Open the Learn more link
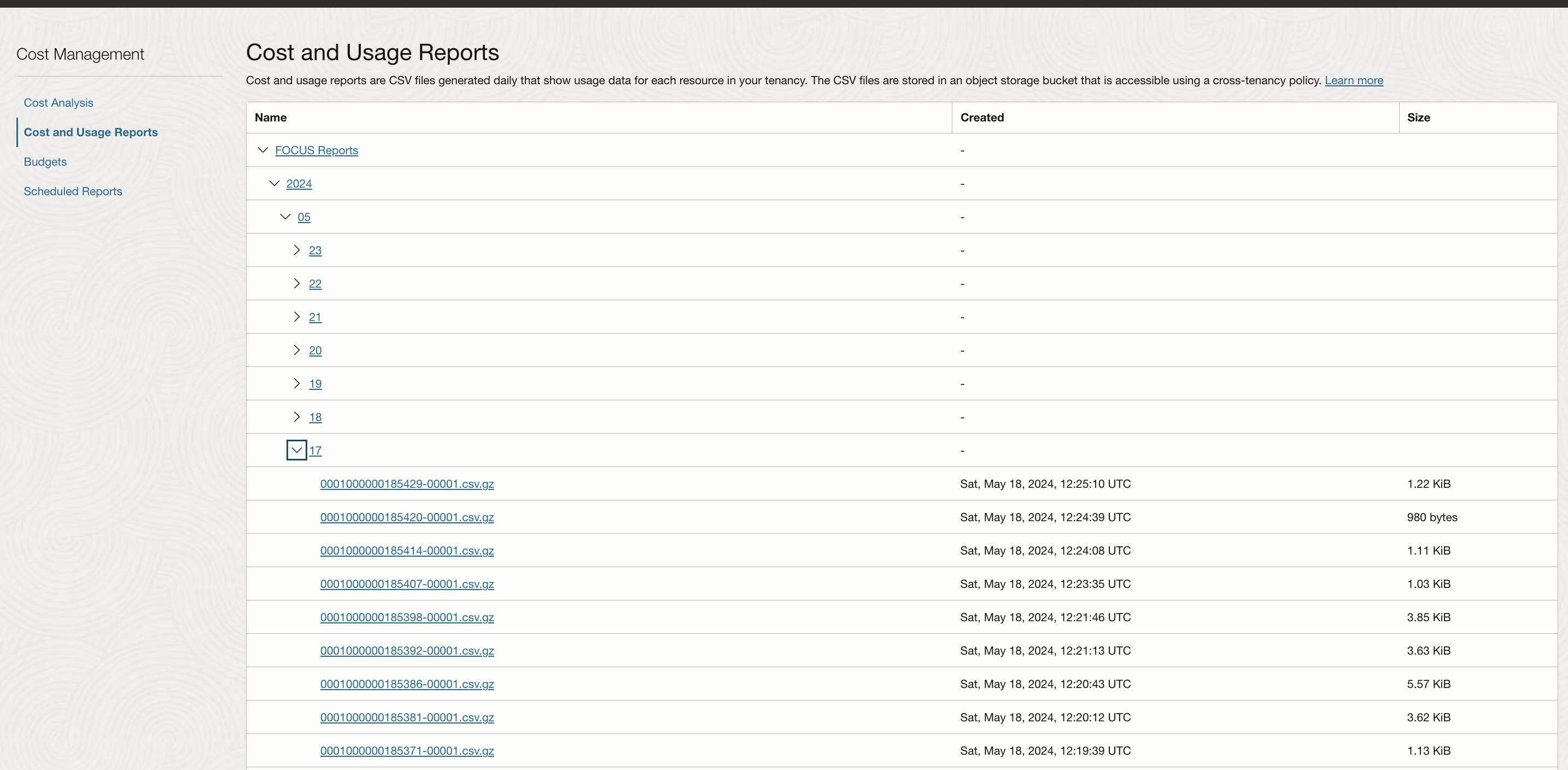This screenshot has width=1568, height=770. point(1354,80)
